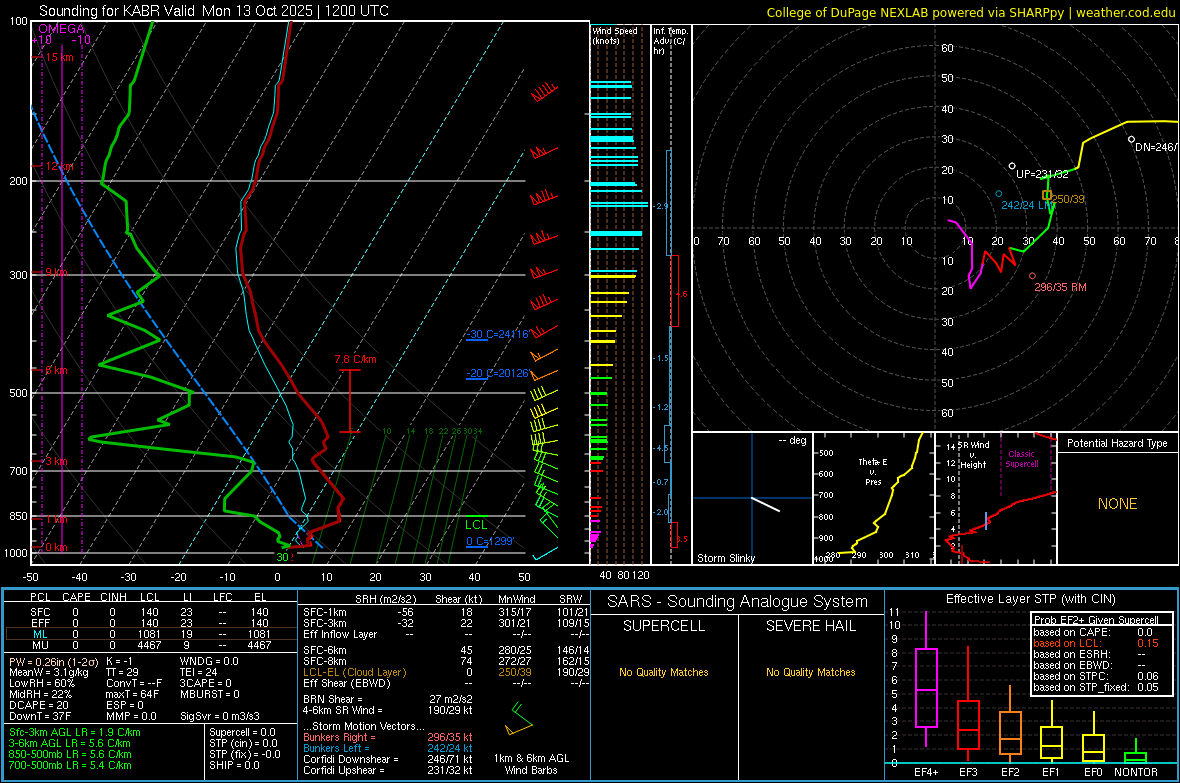
Task: Select the SFC parcel row
Action: click(150, 612)
